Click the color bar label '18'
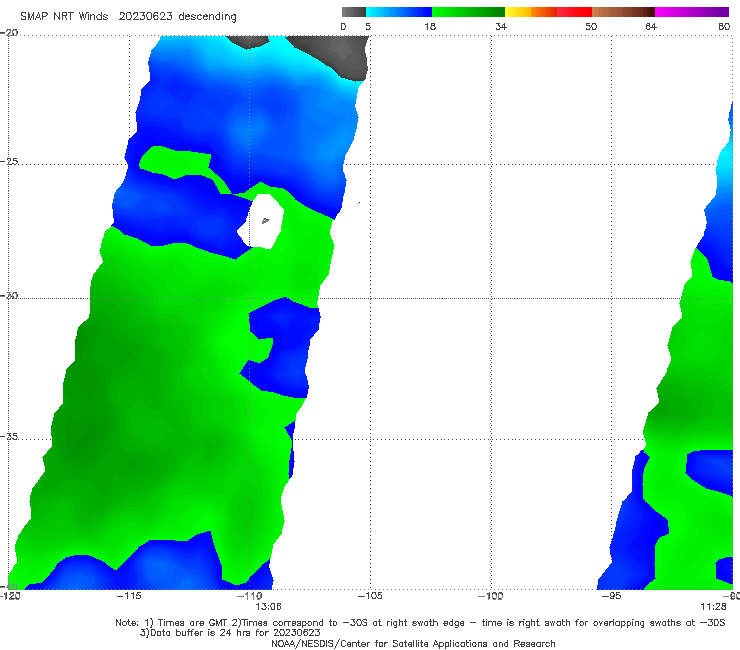This screenshot has height=650, width=740. point(430,26)
